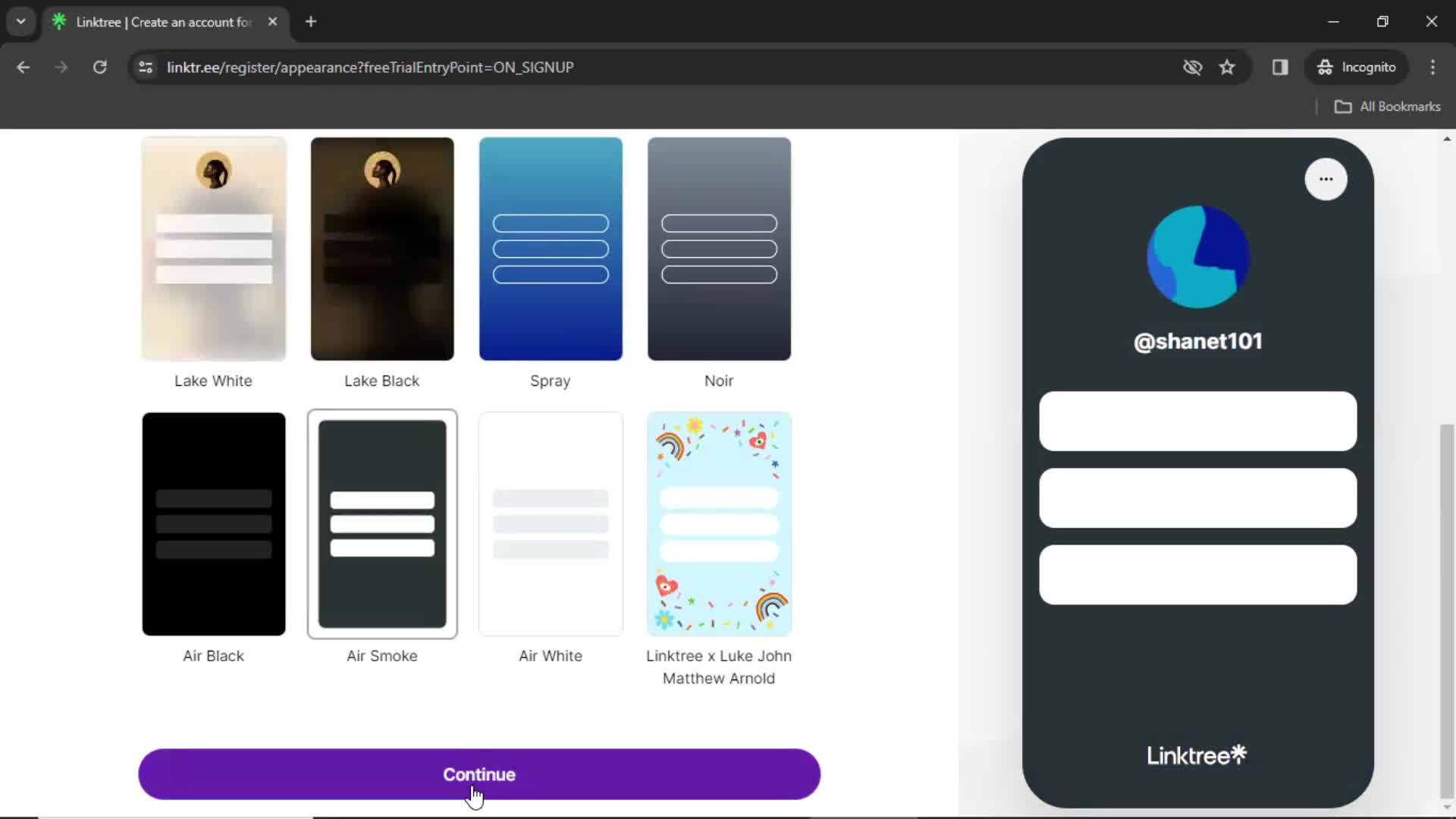
Task: Click the Air Smoke label text
Action: [382, 656]
